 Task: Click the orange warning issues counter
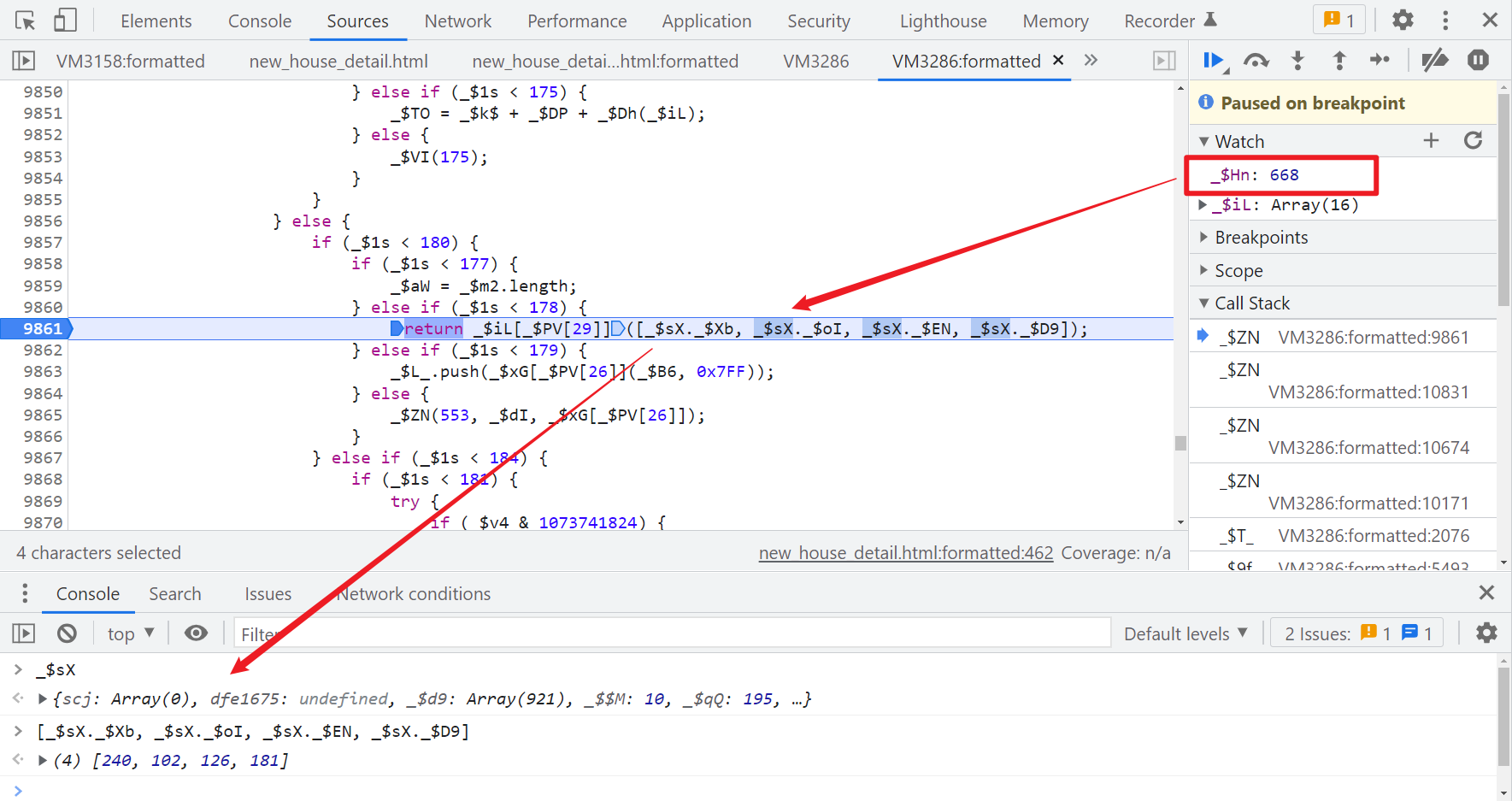pyautogui.click(x=1376, y=633)
